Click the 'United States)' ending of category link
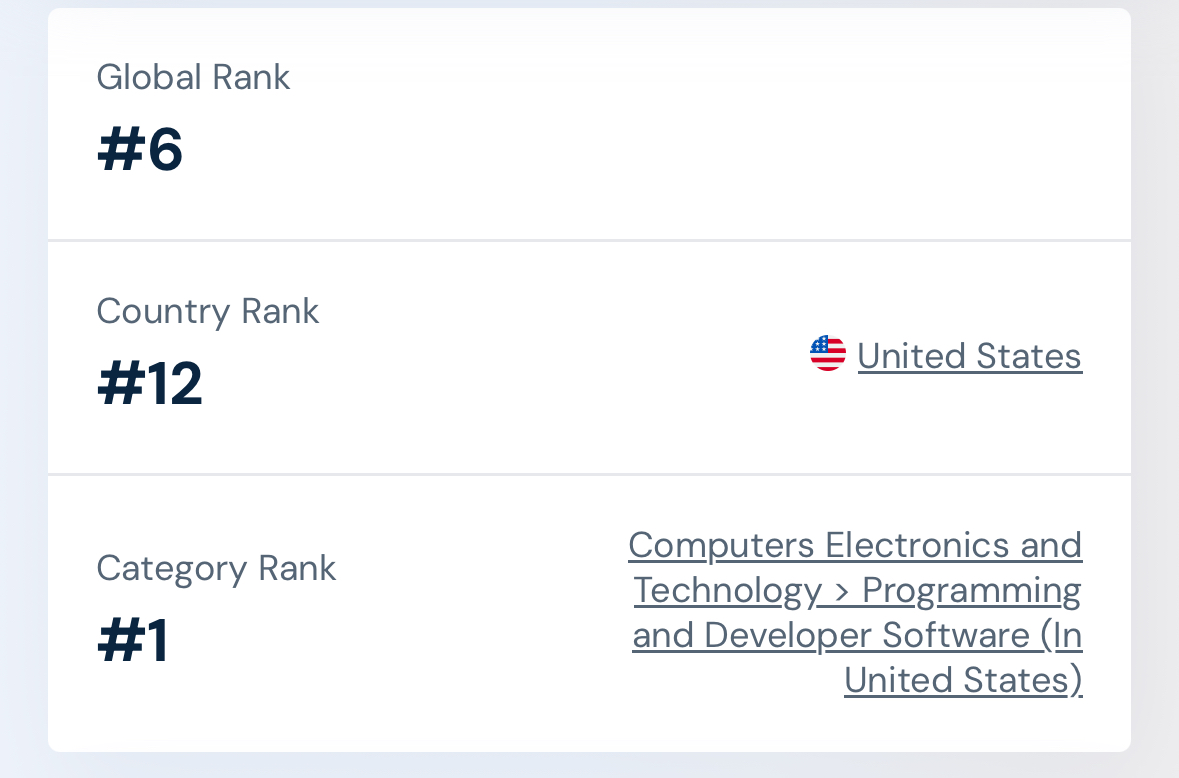This screenshot has width=1179, height=778. (963, 680)
